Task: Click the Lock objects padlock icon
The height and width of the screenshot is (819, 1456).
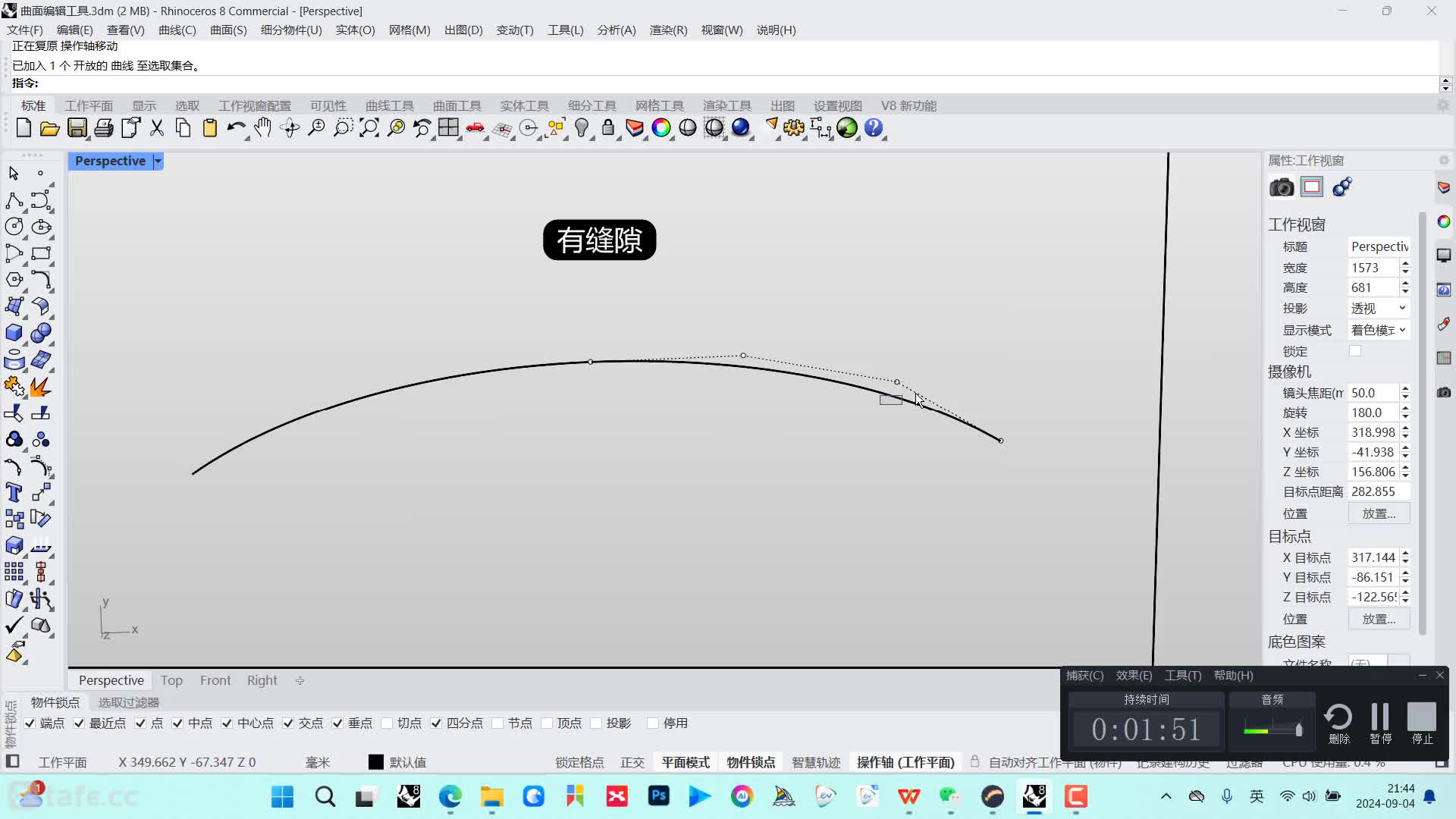Action: (x=608, y=128)
